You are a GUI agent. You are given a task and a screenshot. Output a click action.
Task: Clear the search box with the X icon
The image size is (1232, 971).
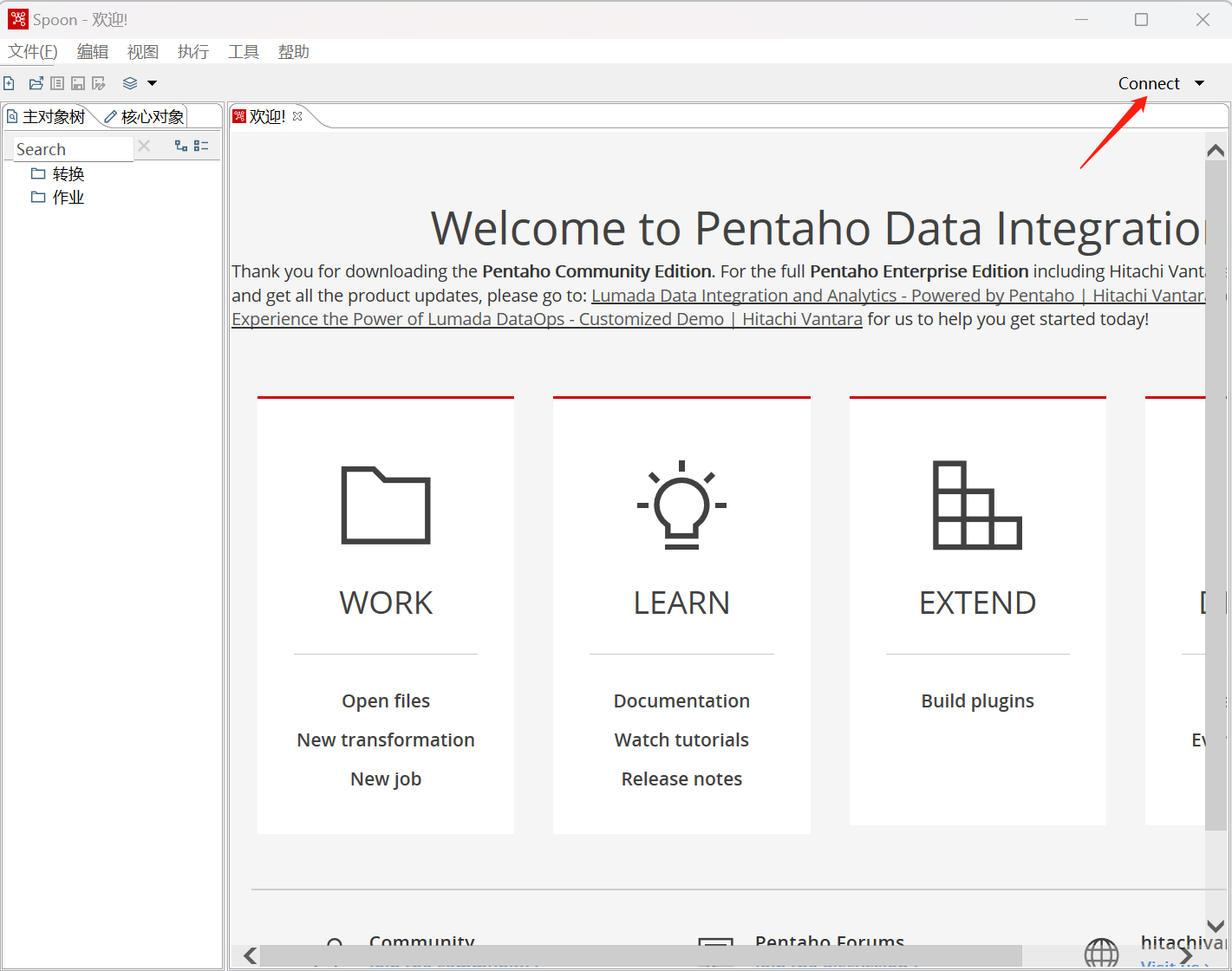coord(145,146)
